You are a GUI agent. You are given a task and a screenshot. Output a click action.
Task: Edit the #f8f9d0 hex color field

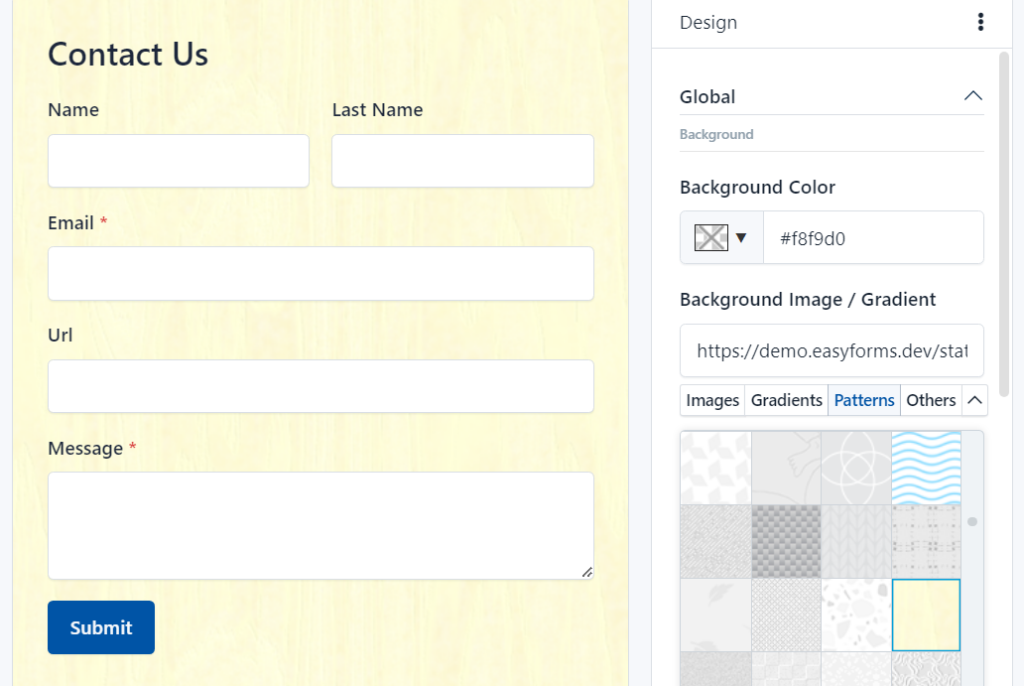(x=873, y=238)
